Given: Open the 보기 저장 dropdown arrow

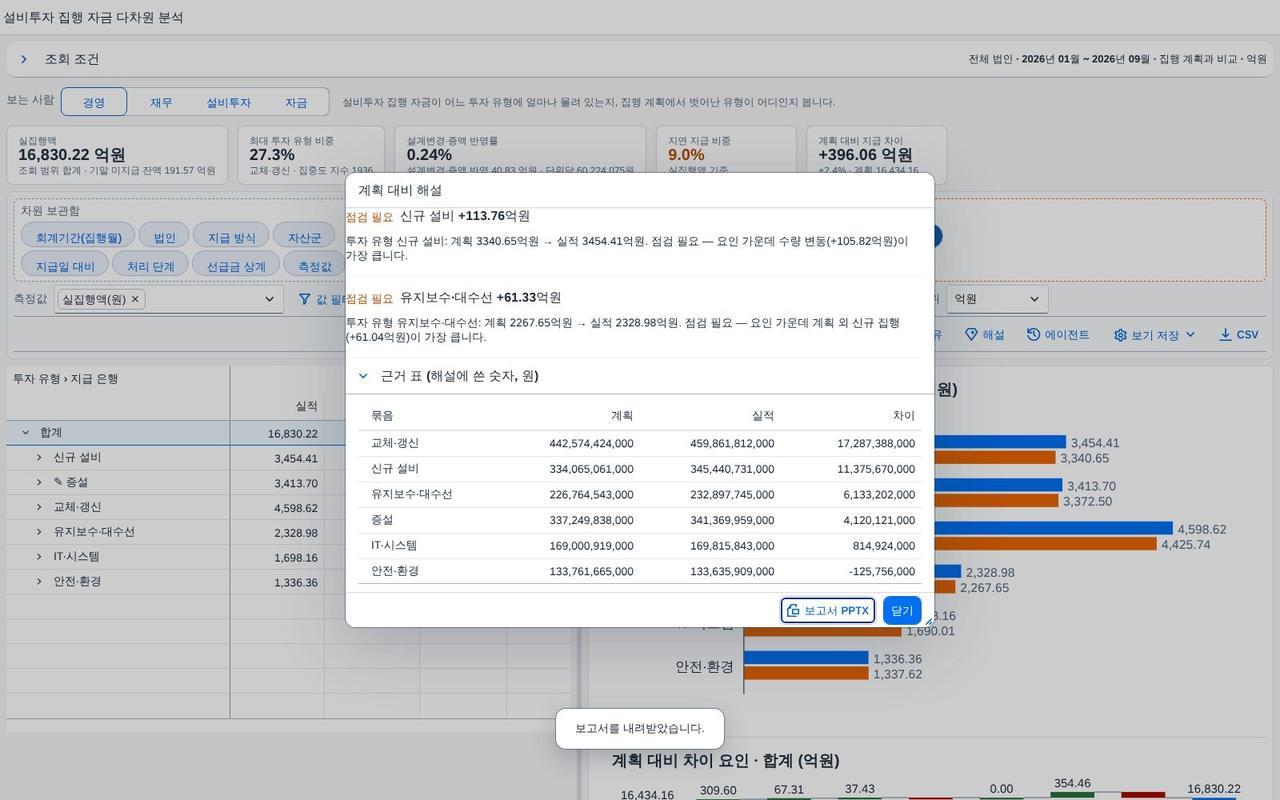Looking at the screenshot, I should pos(1190,335).
